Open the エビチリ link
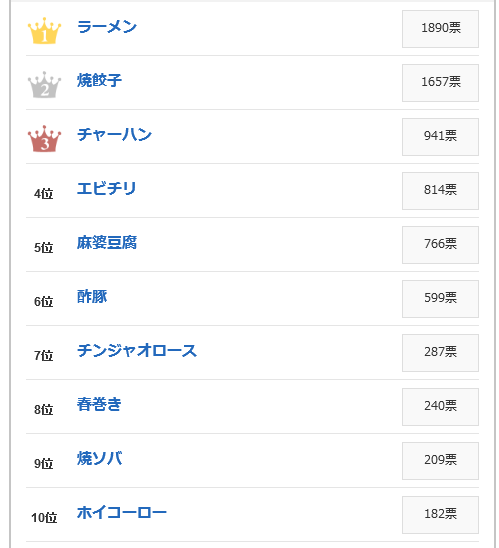Image resolution: width=499 pixels, height=548 pixels. tap(107, 189)
